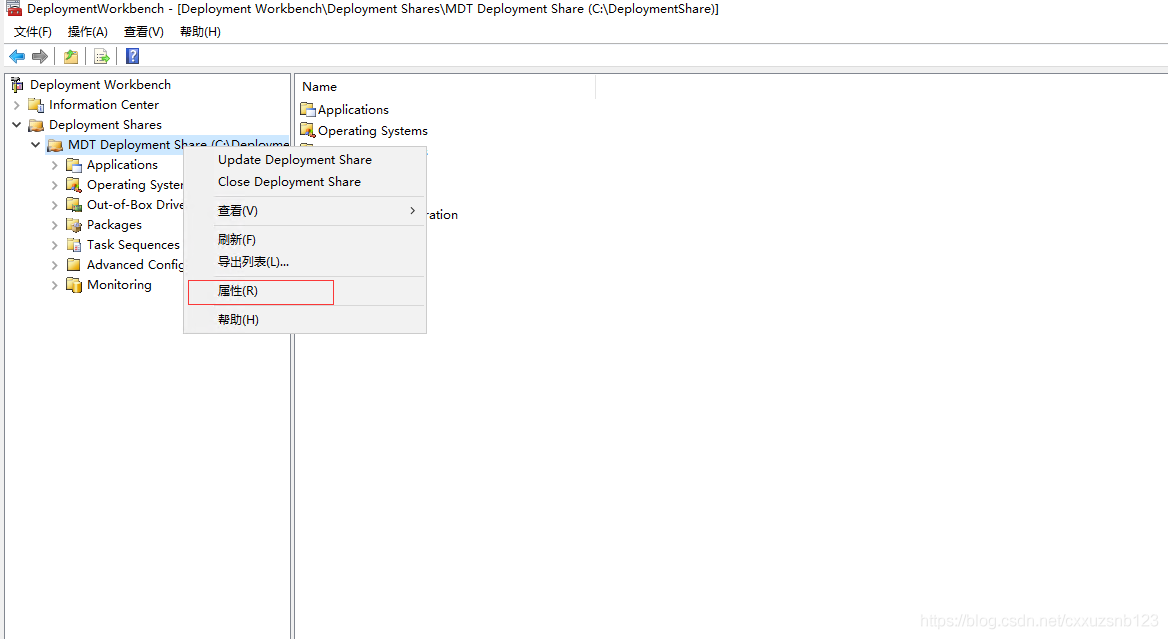Choose Update Deployment Share from context menu
1168x639 pixels.
(305, 159)
